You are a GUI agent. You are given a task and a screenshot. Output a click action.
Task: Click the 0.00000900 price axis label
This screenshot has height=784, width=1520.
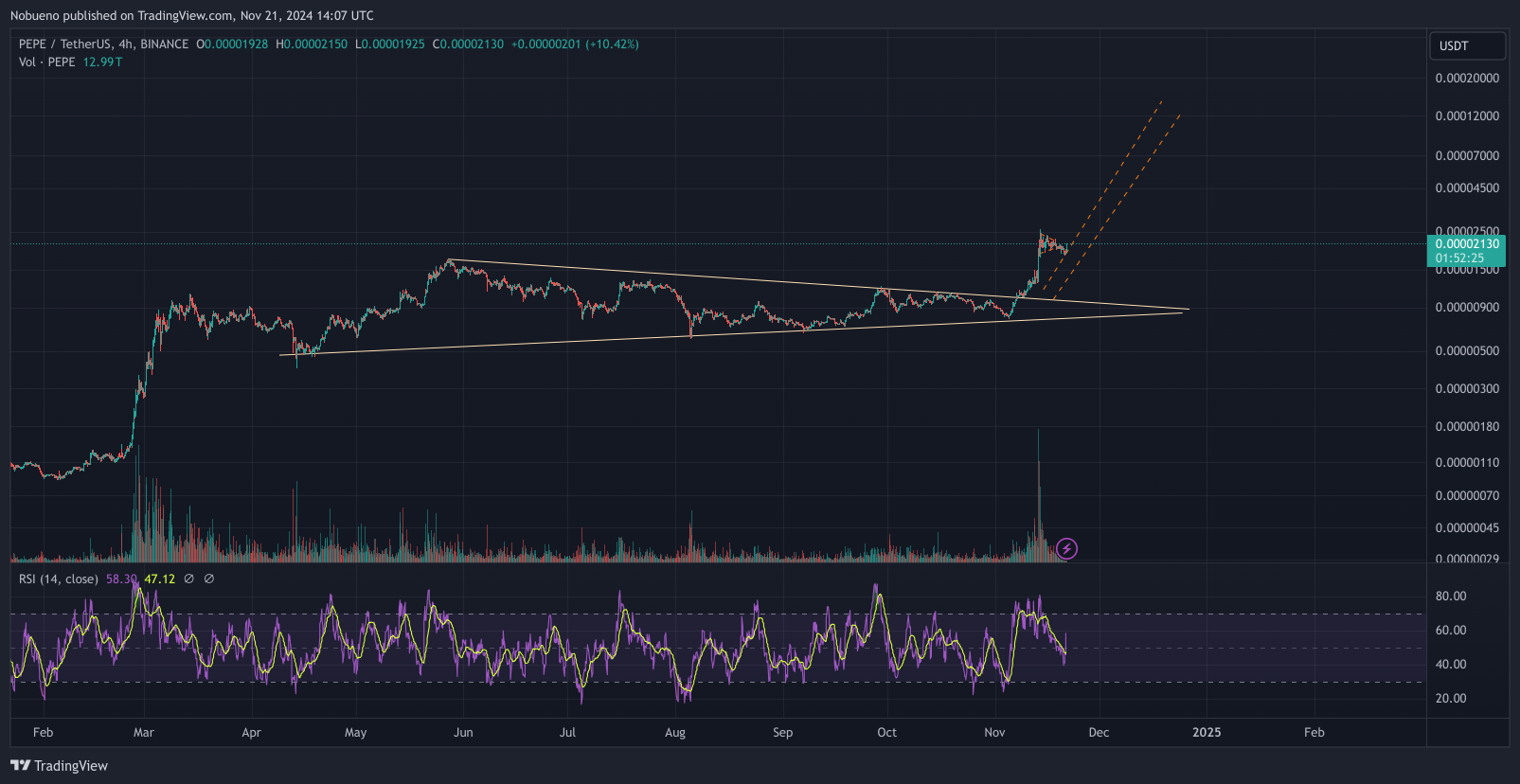(x=1467, y=308)
